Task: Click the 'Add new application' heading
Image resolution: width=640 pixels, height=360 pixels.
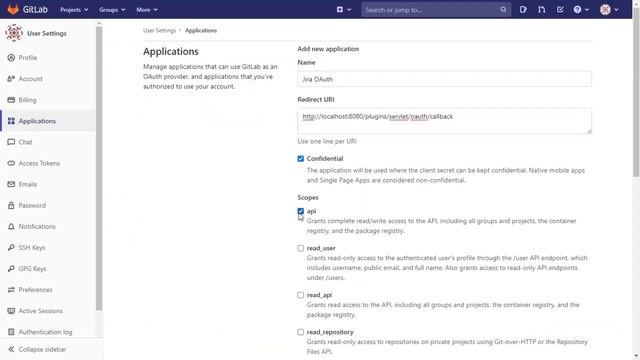Action: 328,49
